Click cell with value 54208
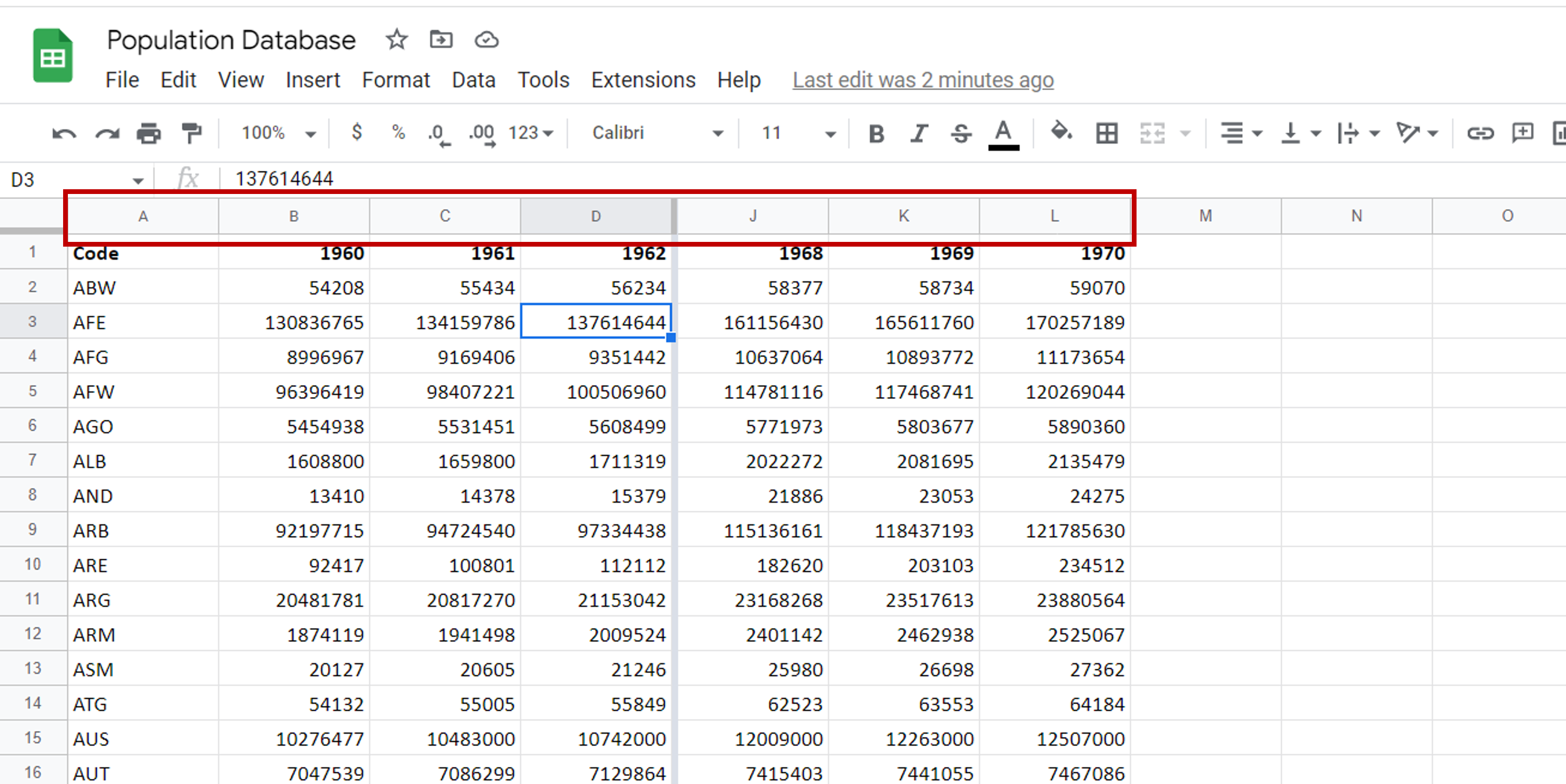The width and height of the screenshot is (1566, 784). tap(294, 287)
